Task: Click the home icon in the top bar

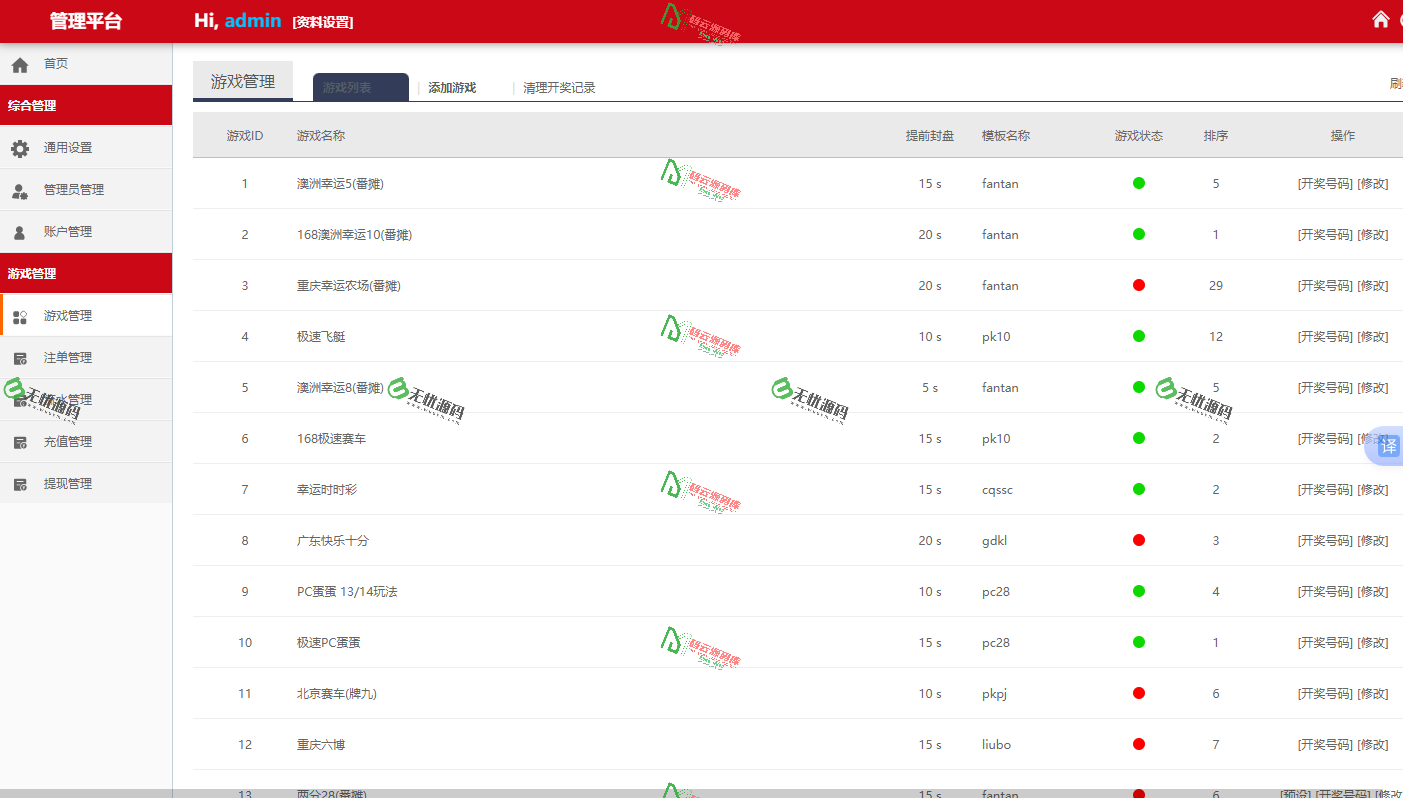Action: pos(1381,18)
